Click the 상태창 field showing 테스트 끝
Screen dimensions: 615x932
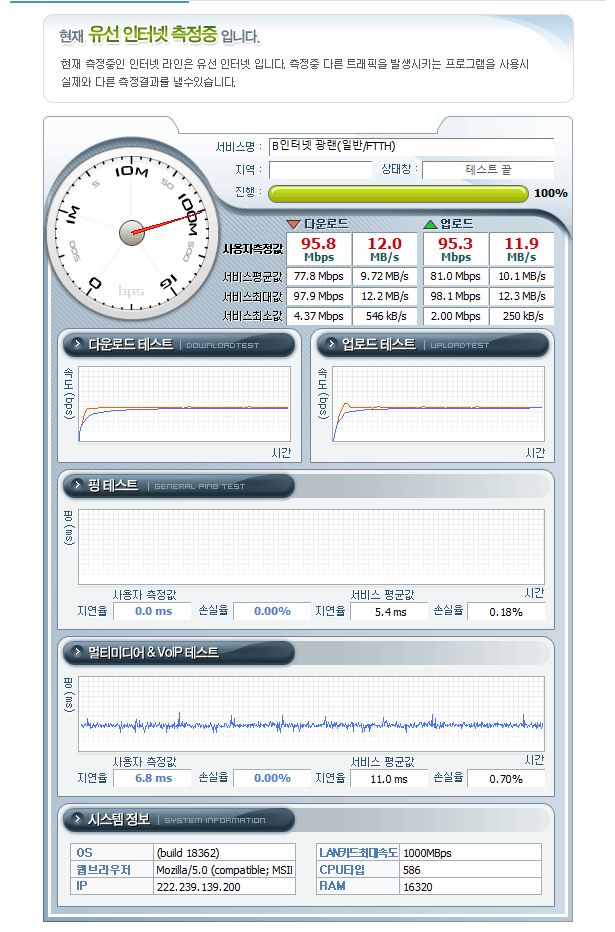coord(487,170)
